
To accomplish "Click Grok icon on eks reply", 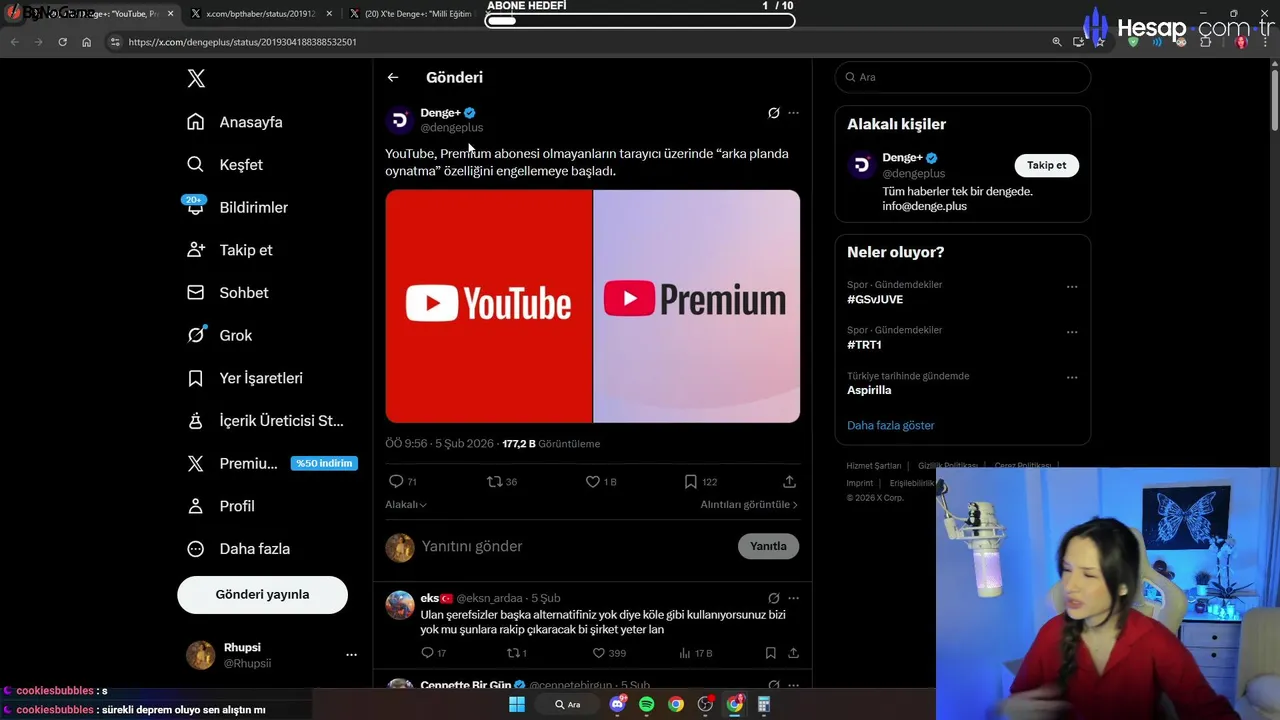I will [x=773, y=599].
